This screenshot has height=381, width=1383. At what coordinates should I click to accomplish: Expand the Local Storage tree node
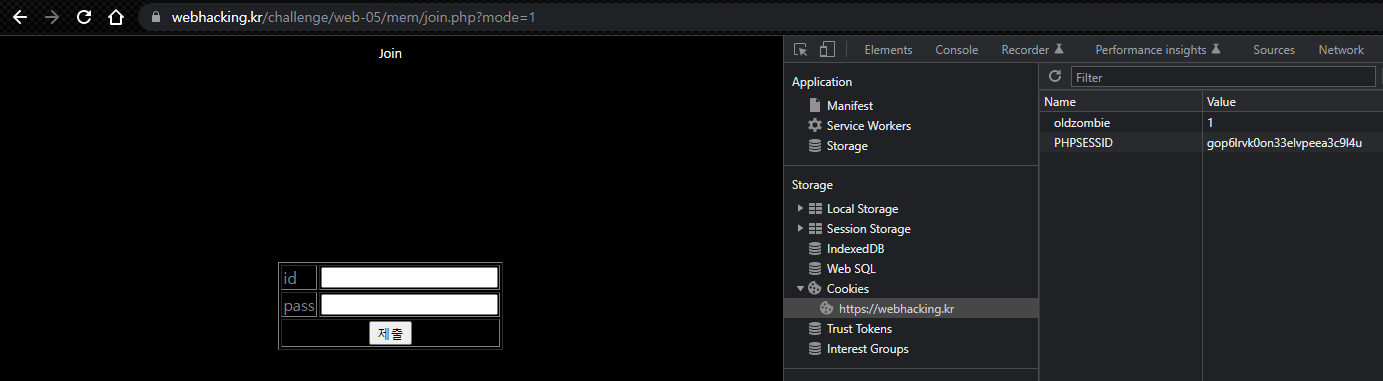click(800, 208)
